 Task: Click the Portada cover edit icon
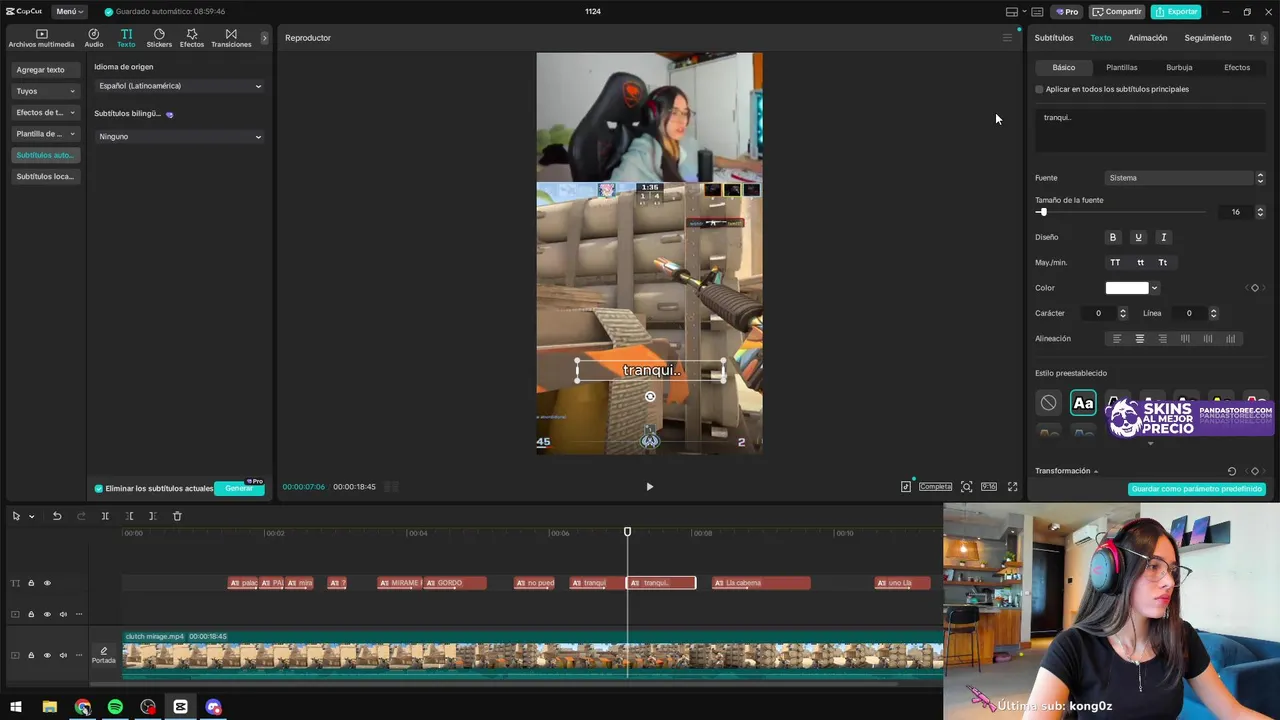click(104, 655)
